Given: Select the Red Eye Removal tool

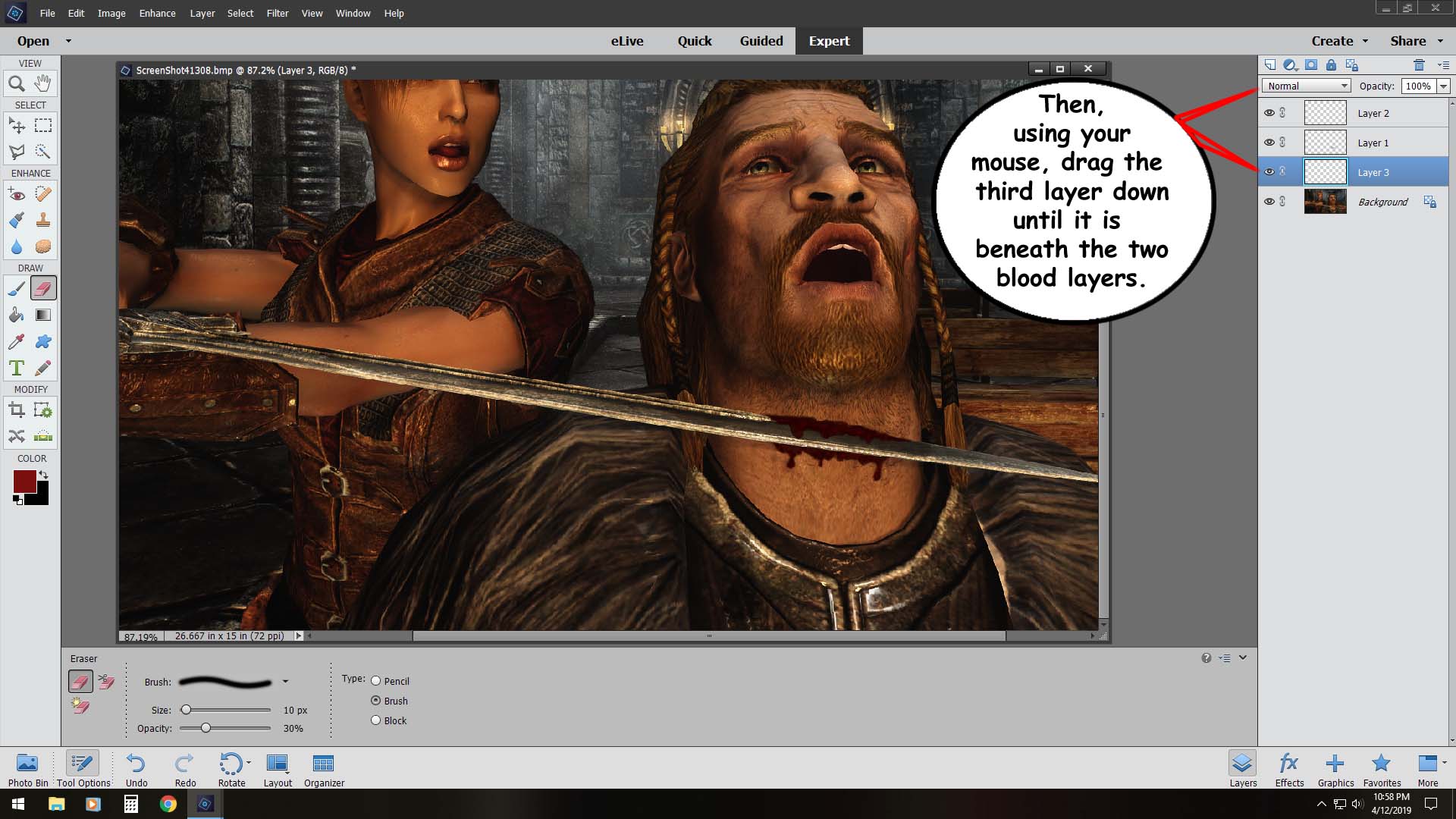Looking at the screenshot, I should (17, 194).
